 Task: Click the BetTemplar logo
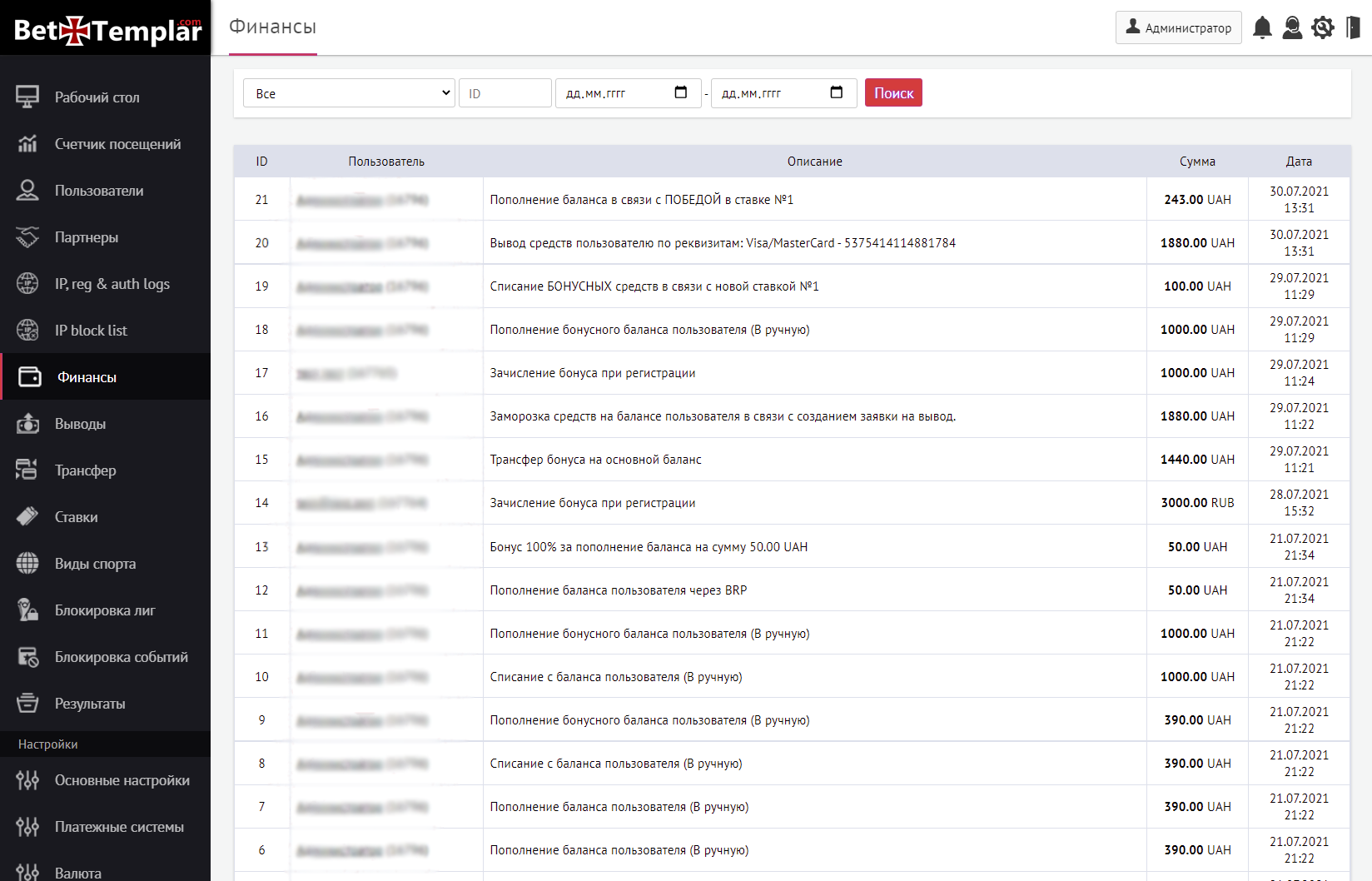coord(107,30)
